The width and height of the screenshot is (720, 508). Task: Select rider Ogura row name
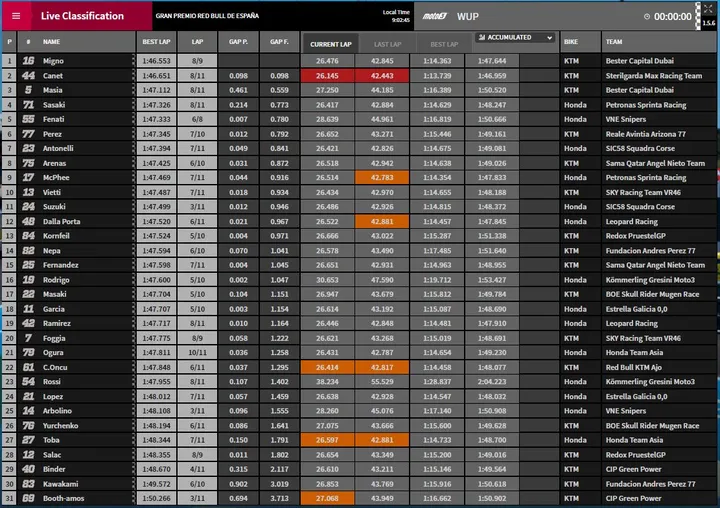point(53,352)
